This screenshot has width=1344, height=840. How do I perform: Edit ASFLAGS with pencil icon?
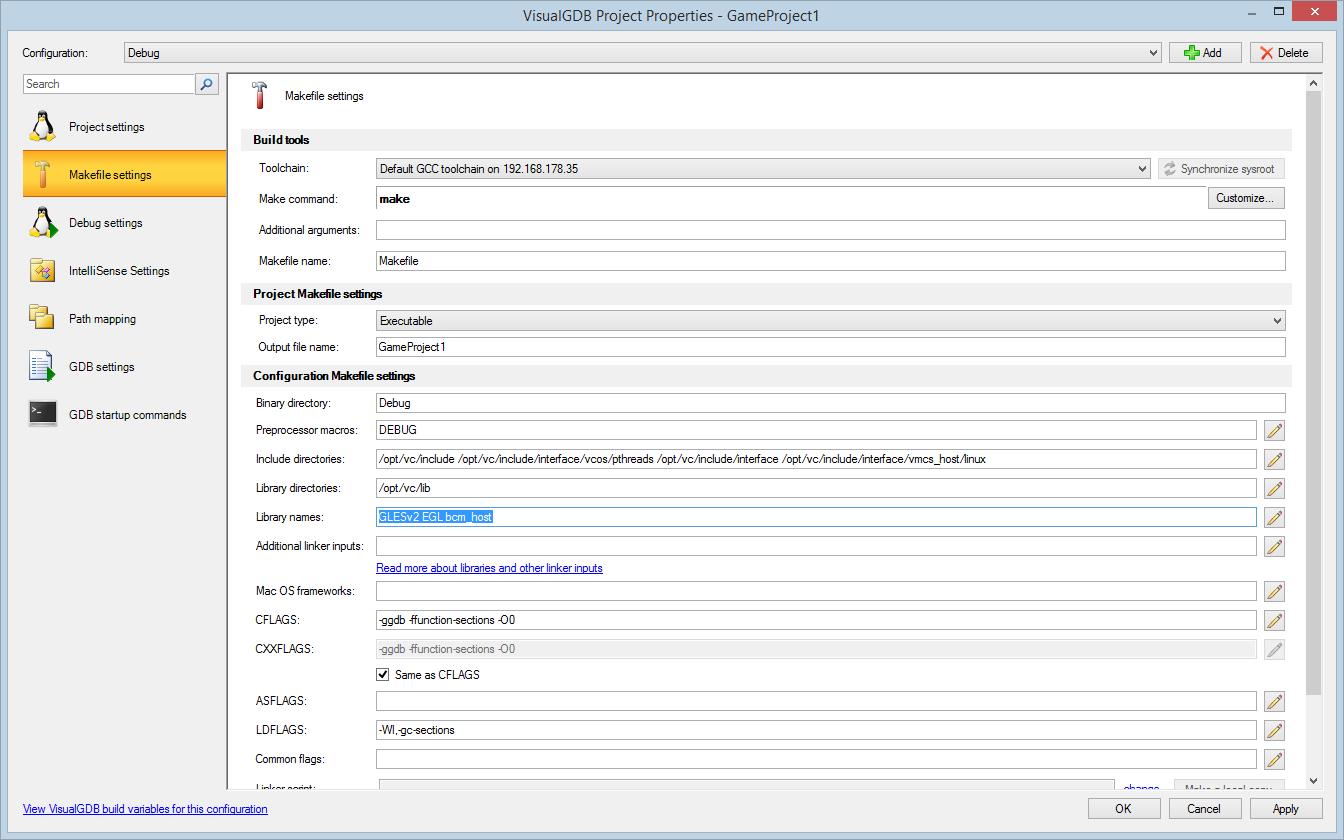(x=1274, y=701)
